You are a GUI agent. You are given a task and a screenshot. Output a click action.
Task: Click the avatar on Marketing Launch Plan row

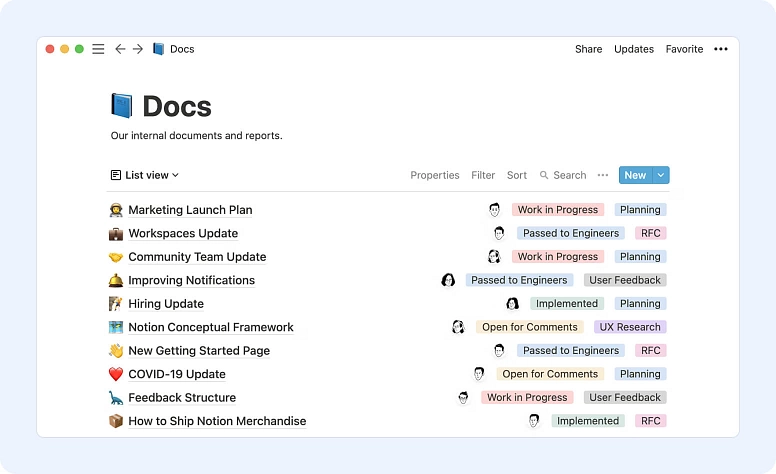coord(494,210)
